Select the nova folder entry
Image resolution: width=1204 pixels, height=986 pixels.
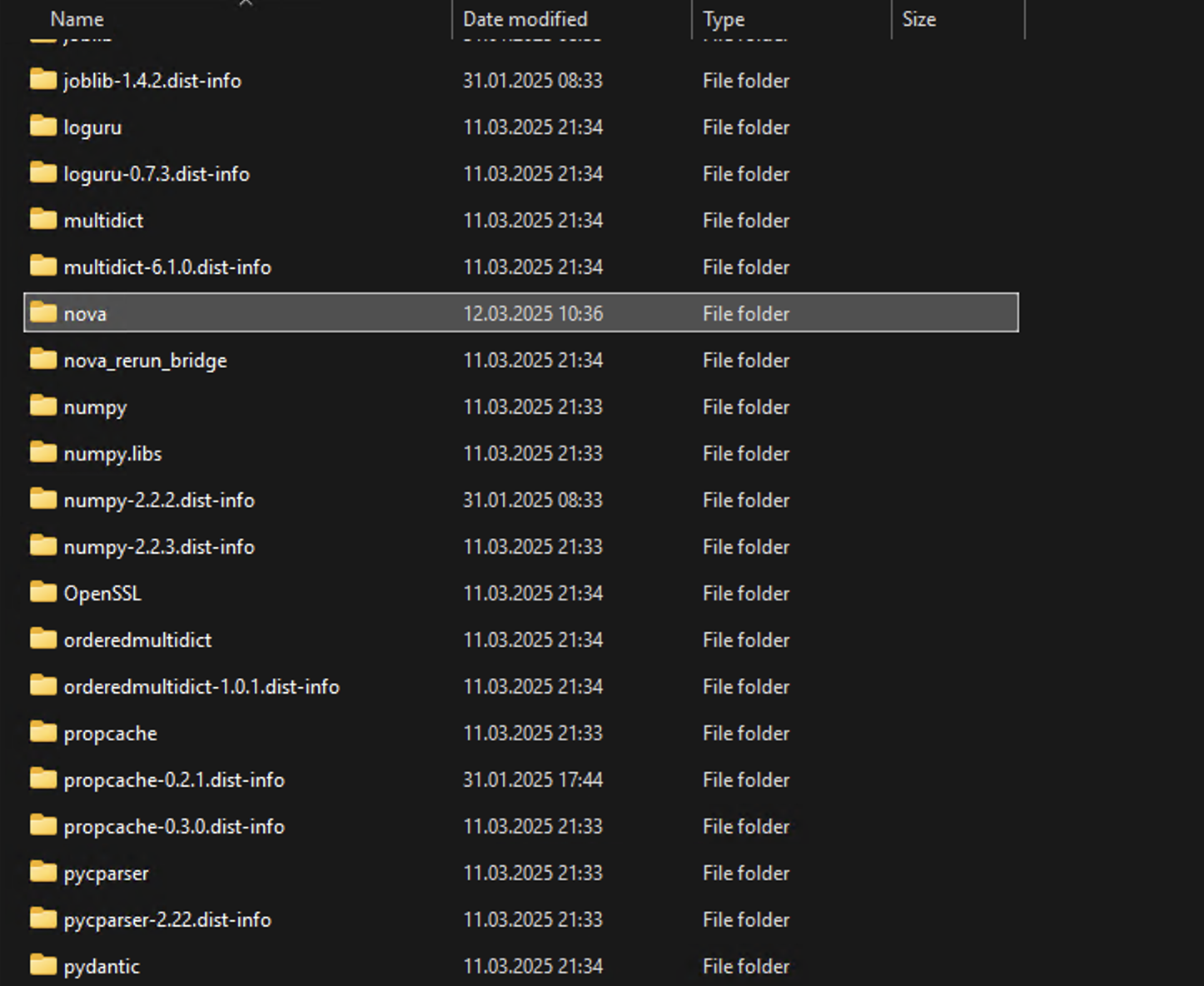point(86,314)
